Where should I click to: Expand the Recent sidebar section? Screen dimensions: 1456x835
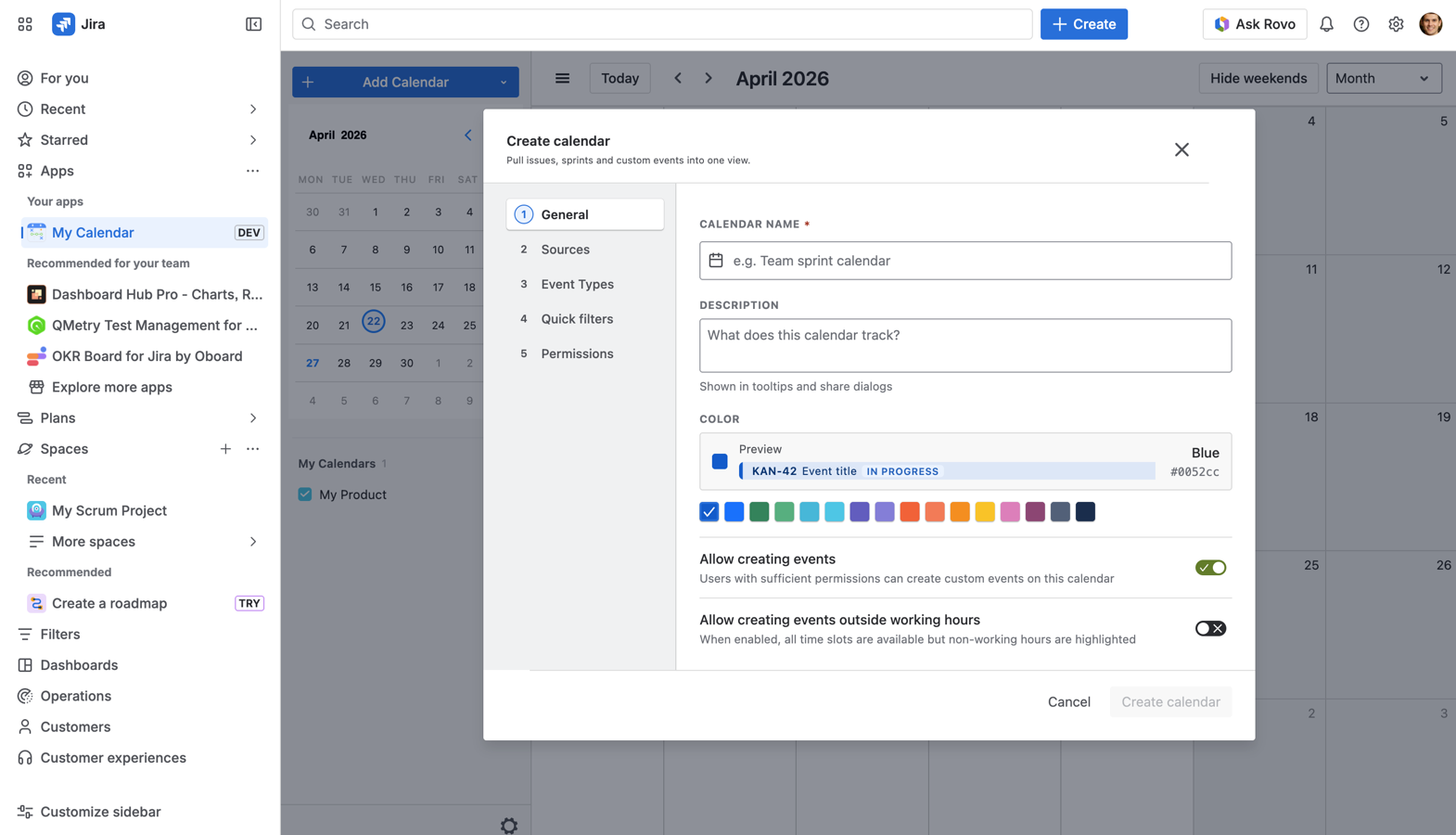[x=252, y=109]
